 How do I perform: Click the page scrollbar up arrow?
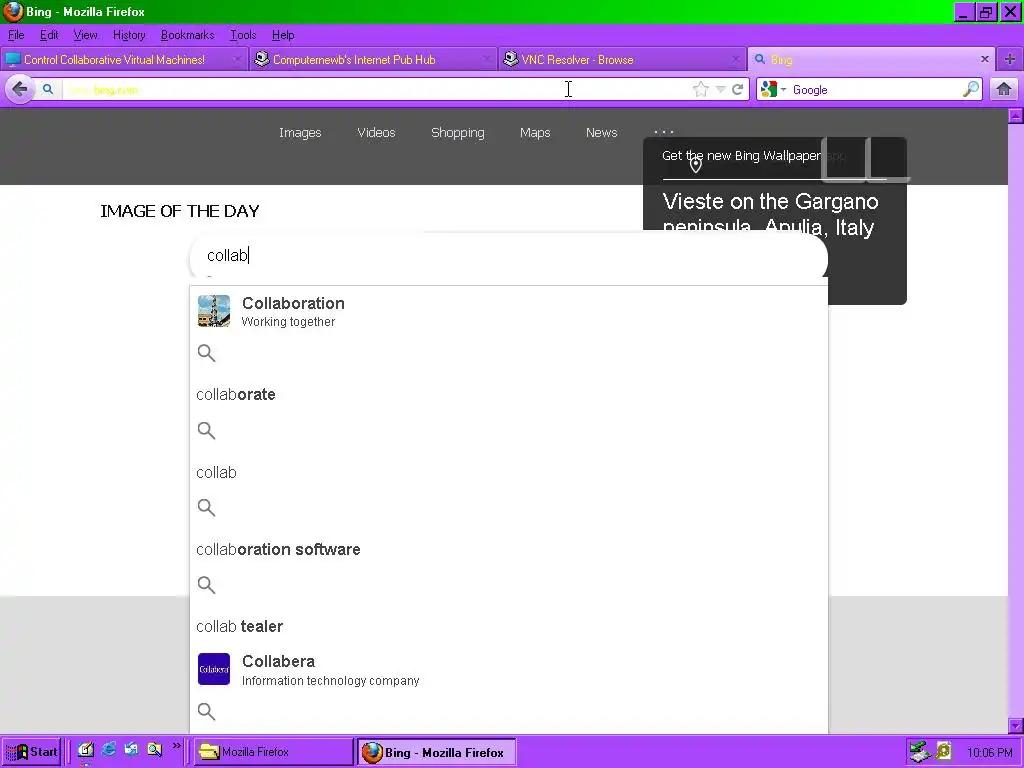pyautogui.click(x=1016, y=116)
